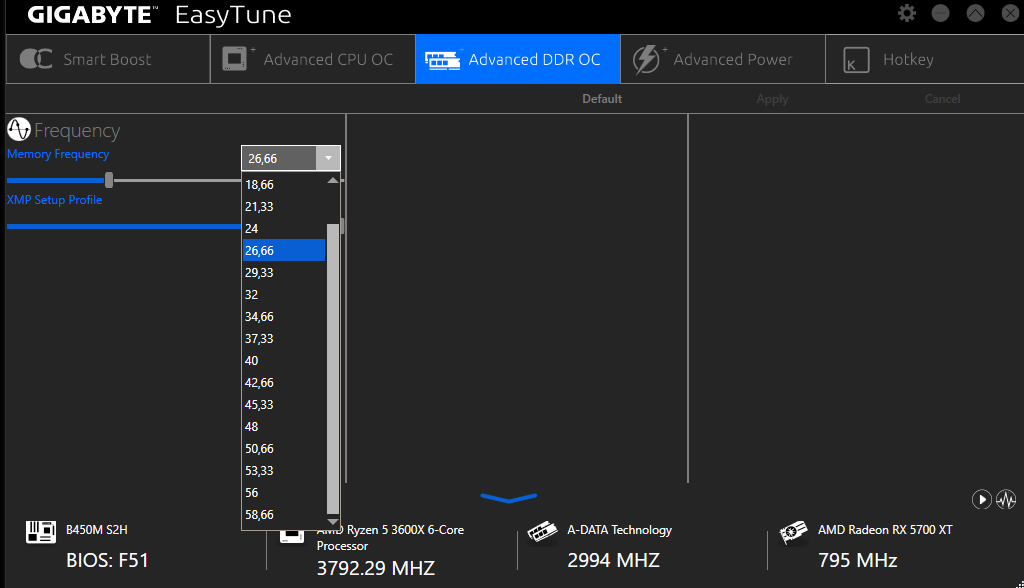Select 50,66 in the frequency list
This screenshot has width=1024, height=588.
pyautogui.click(x=284, y=449)
